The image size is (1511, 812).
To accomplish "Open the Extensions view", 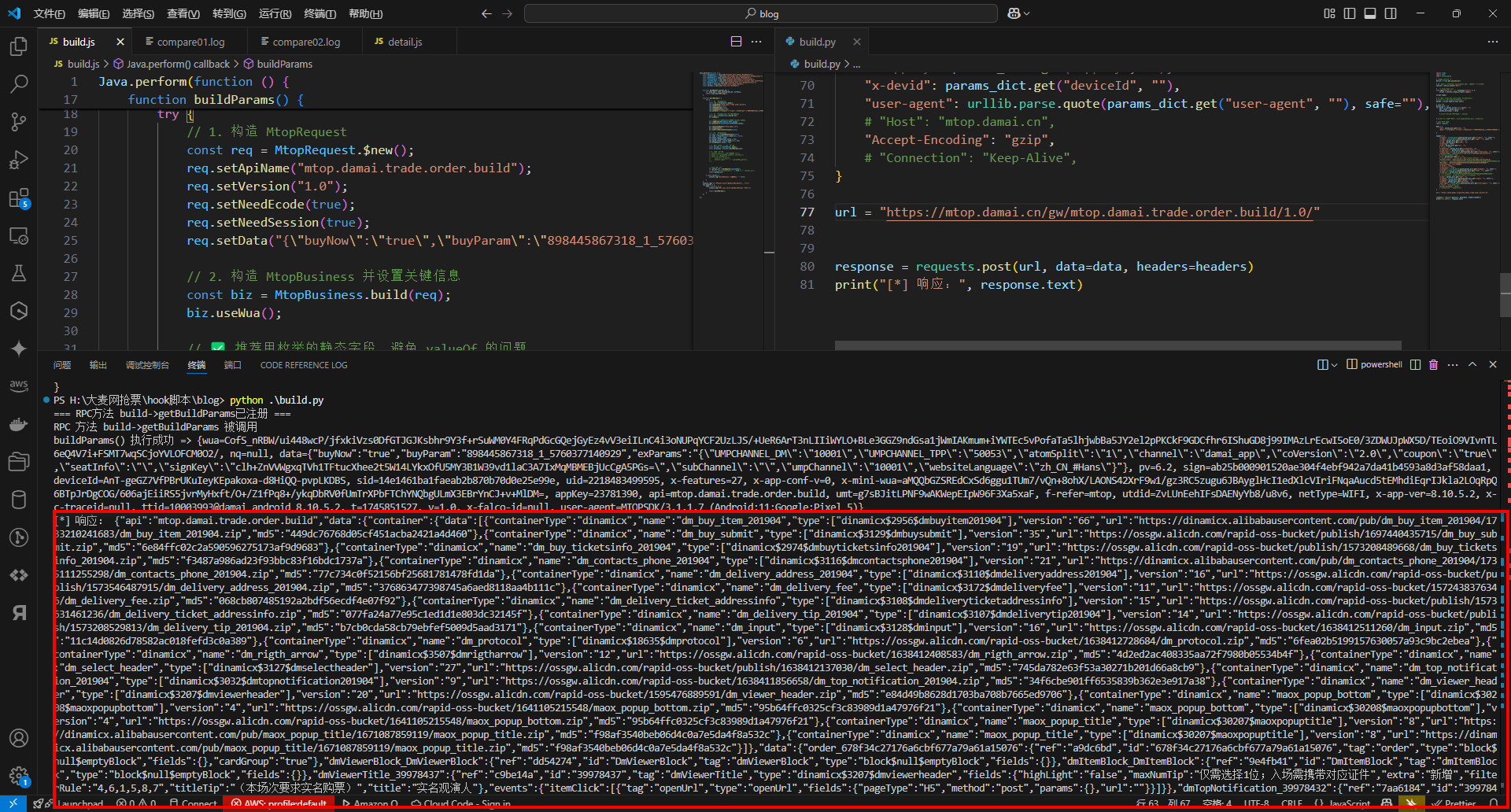I will tap(19, 198).
